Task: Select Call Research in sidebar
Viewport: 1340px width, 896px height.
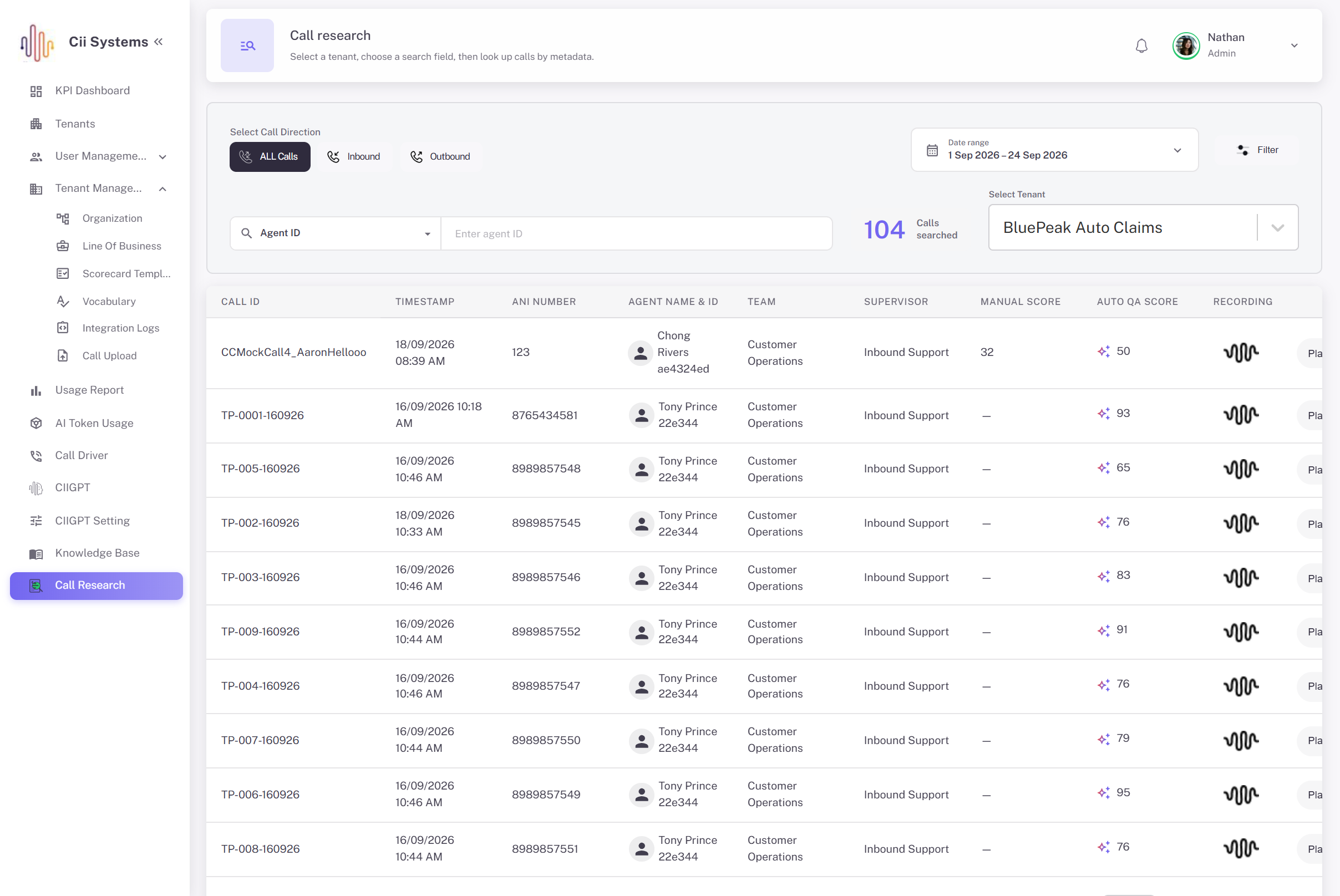Action: (x=96, y=586)
